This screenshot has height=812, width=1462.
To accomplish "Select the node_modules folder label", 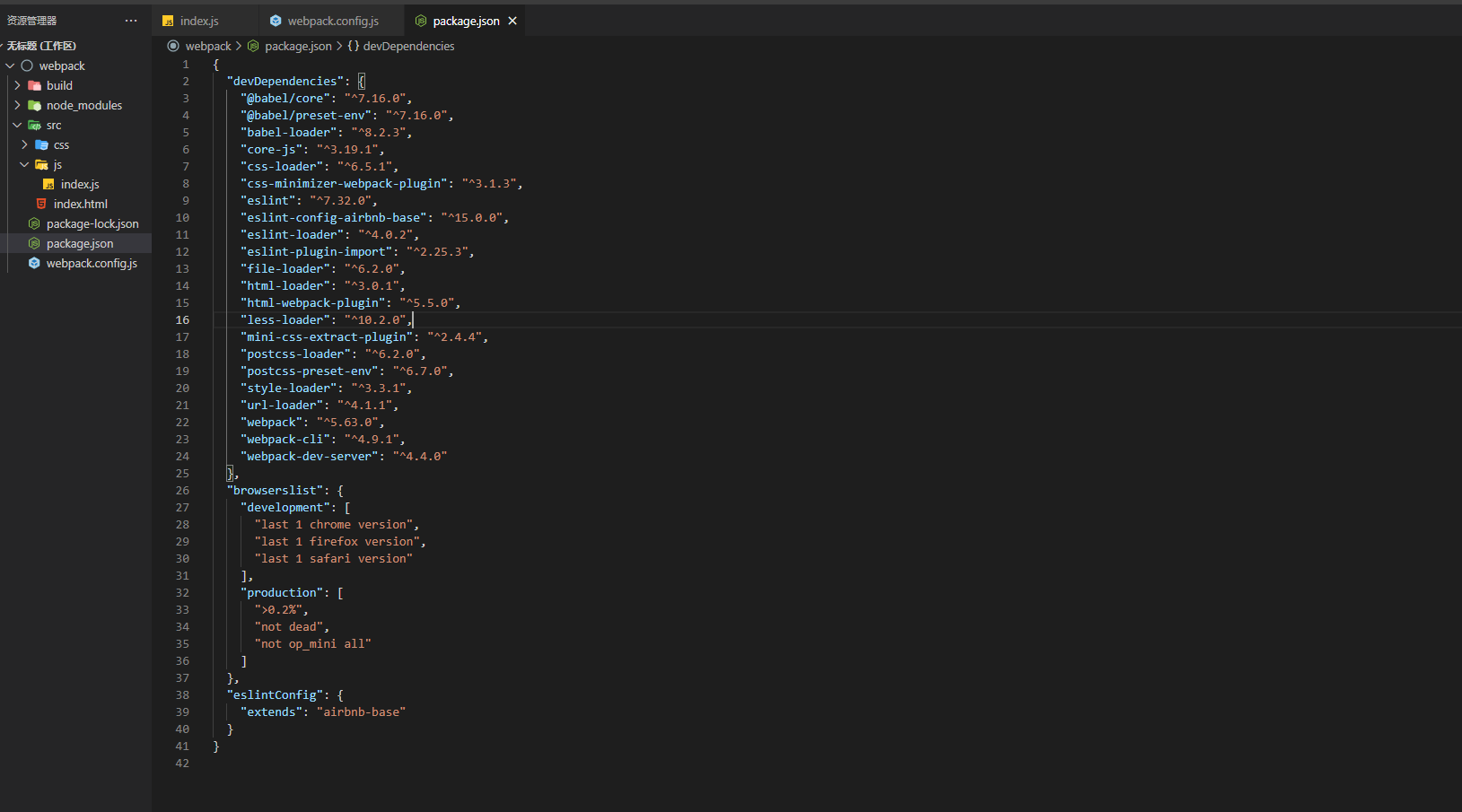I will point(84,105).
